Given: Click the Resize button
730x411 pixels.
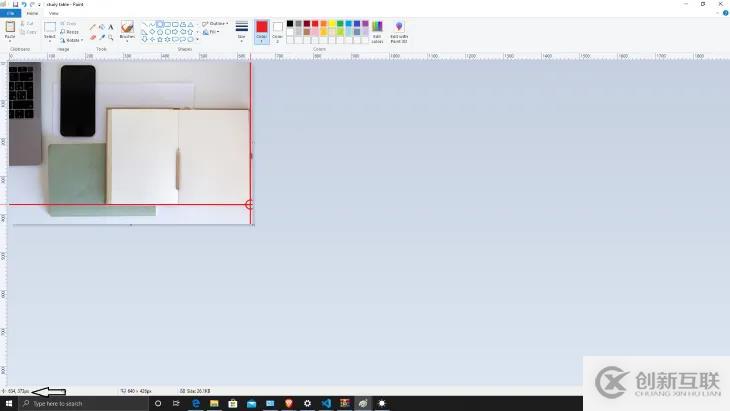Looking at the screenshot, I should pyautogui.click(x=69, y=32).
